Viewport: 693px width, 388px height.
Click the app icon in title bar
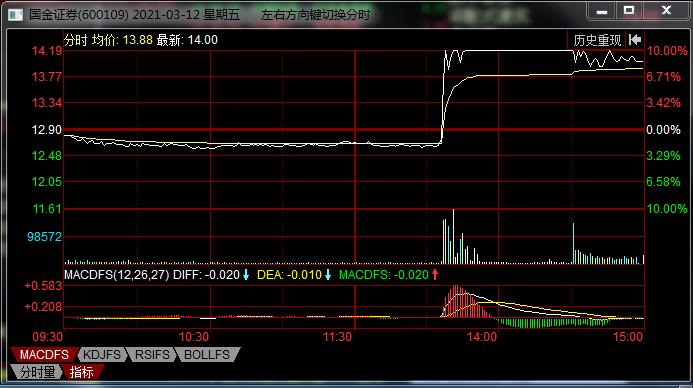click(15, 15)
